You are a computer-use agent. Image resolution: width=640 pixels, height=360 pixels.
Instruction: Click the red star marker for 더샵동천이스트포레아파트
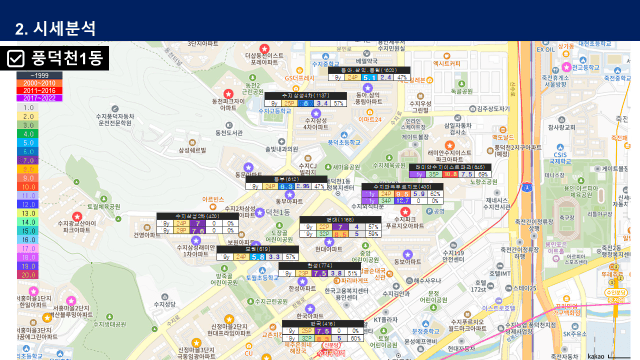(x=264, y=49)
